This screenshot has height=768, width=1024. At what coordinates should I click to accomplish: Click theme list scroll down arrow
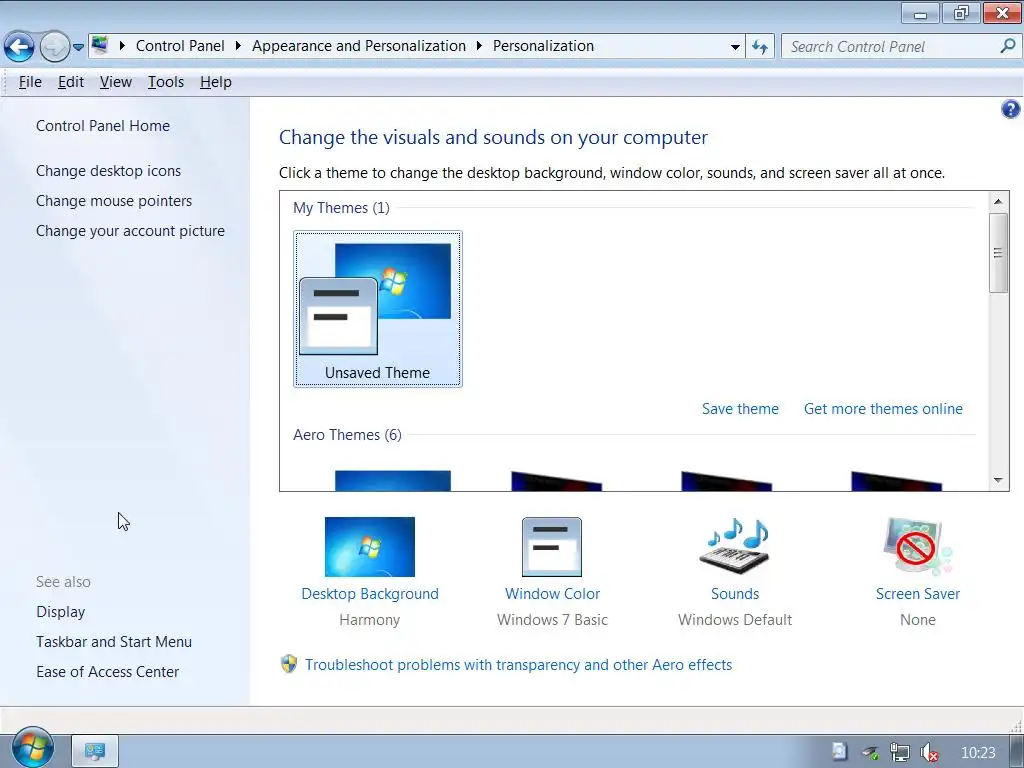(998, 480)
